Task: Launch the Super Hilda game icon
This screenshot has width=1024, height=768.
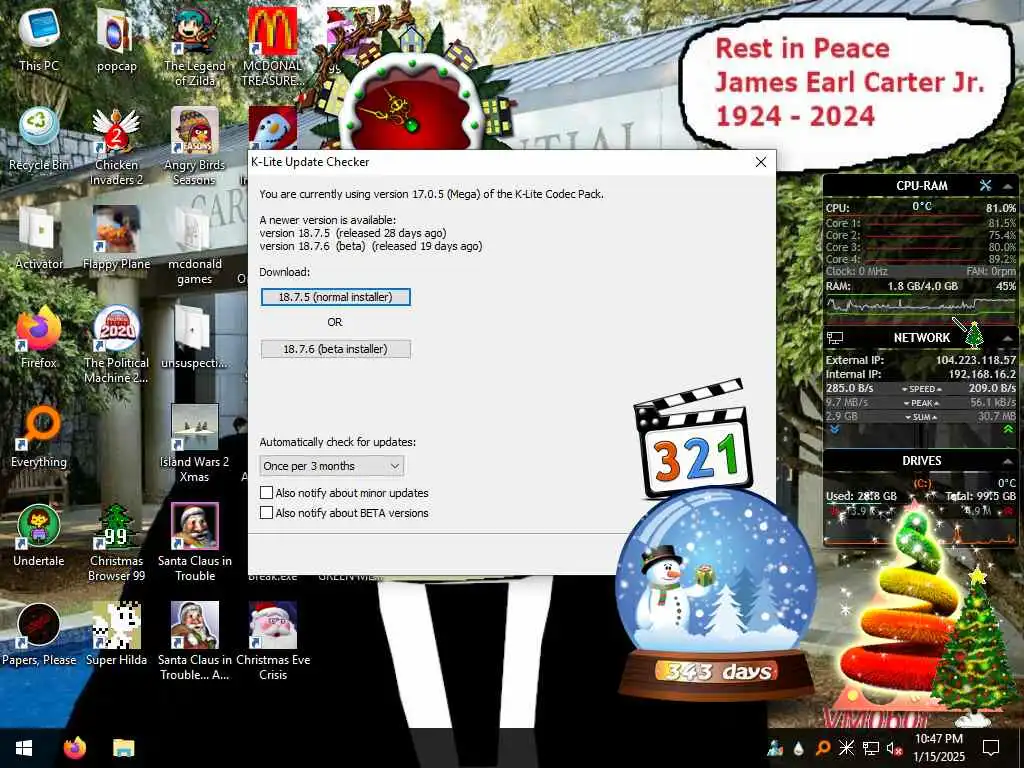Action: [x=116, y=635]
